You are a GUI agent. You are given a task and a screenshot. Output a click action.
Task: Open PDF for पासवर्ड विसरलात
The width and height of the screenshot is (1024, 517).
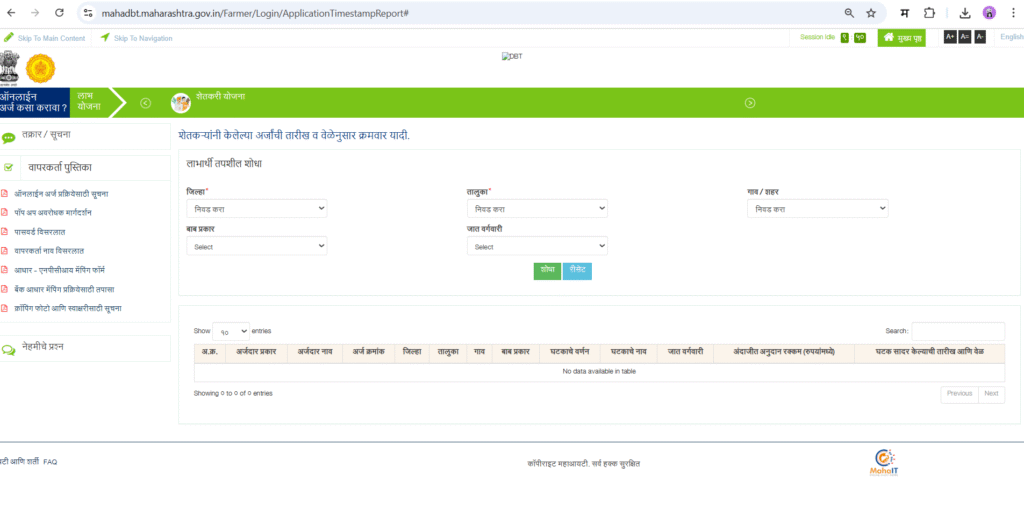(x=5, y=231)
